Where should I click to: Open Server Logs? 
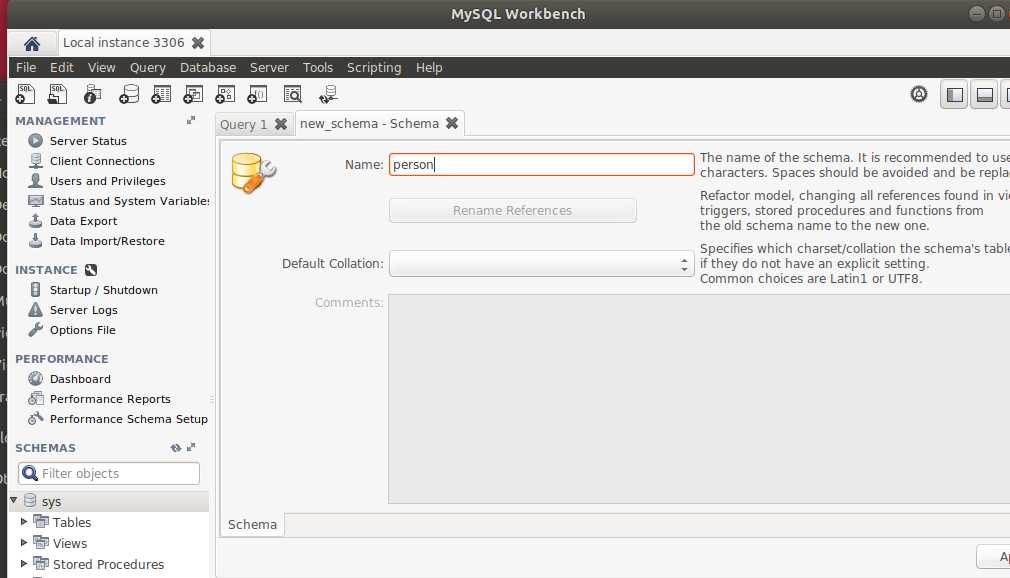(x=73, y=310)
